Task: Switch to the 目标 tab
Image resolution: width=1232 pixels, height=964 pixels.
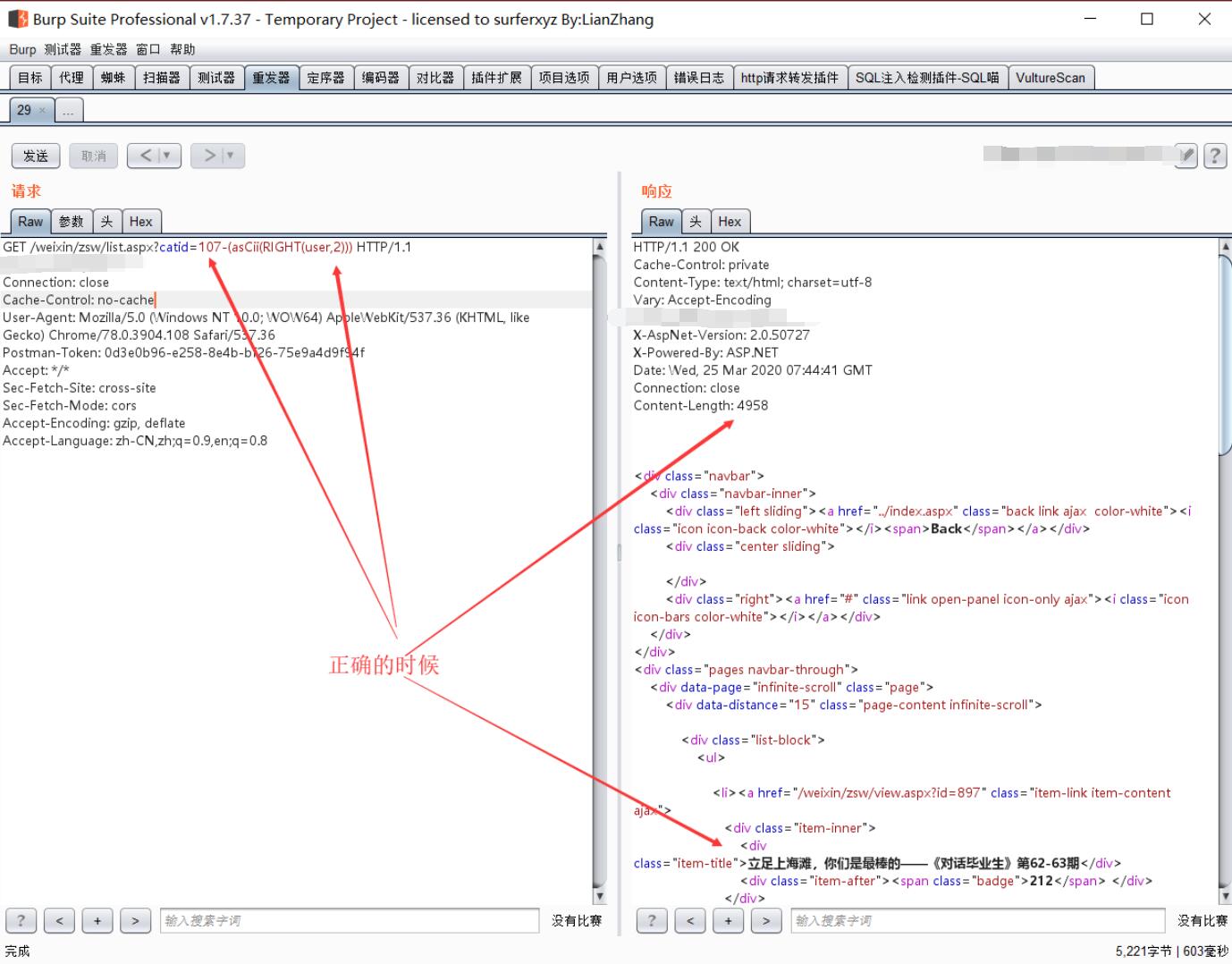Action: coord(30,78)
